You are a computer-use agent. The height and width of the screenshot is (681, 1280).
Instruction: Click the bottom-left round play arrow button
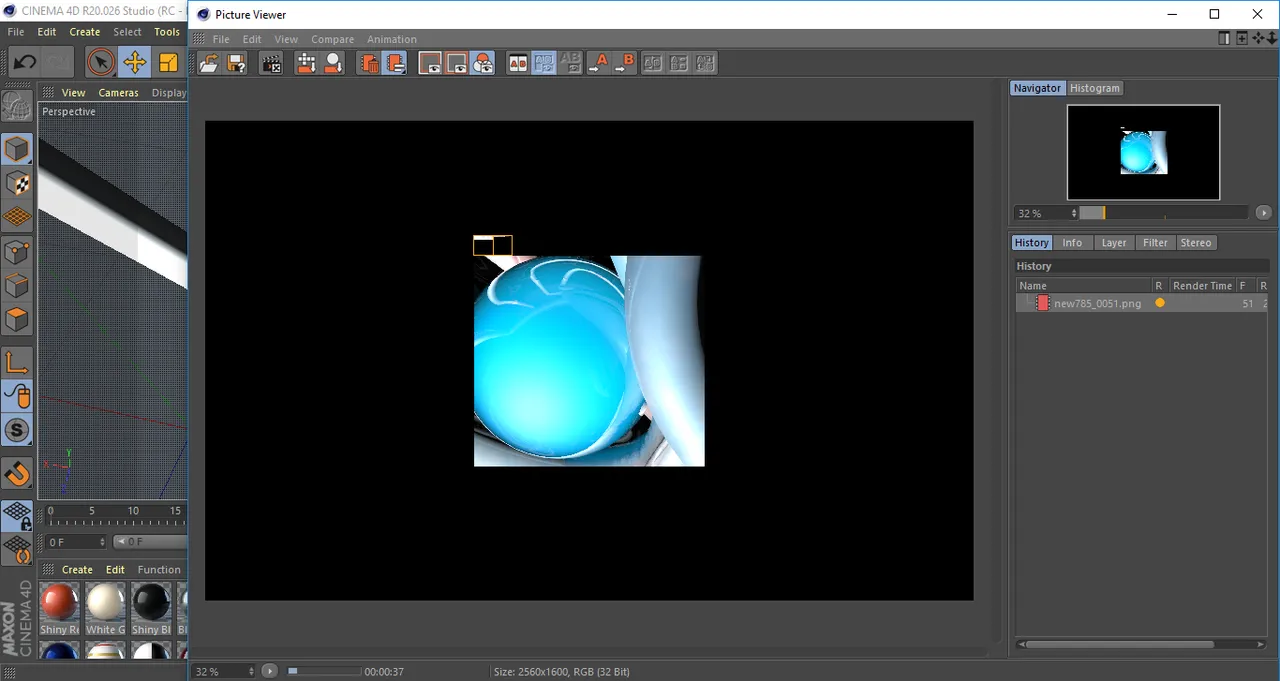[269, 671]
